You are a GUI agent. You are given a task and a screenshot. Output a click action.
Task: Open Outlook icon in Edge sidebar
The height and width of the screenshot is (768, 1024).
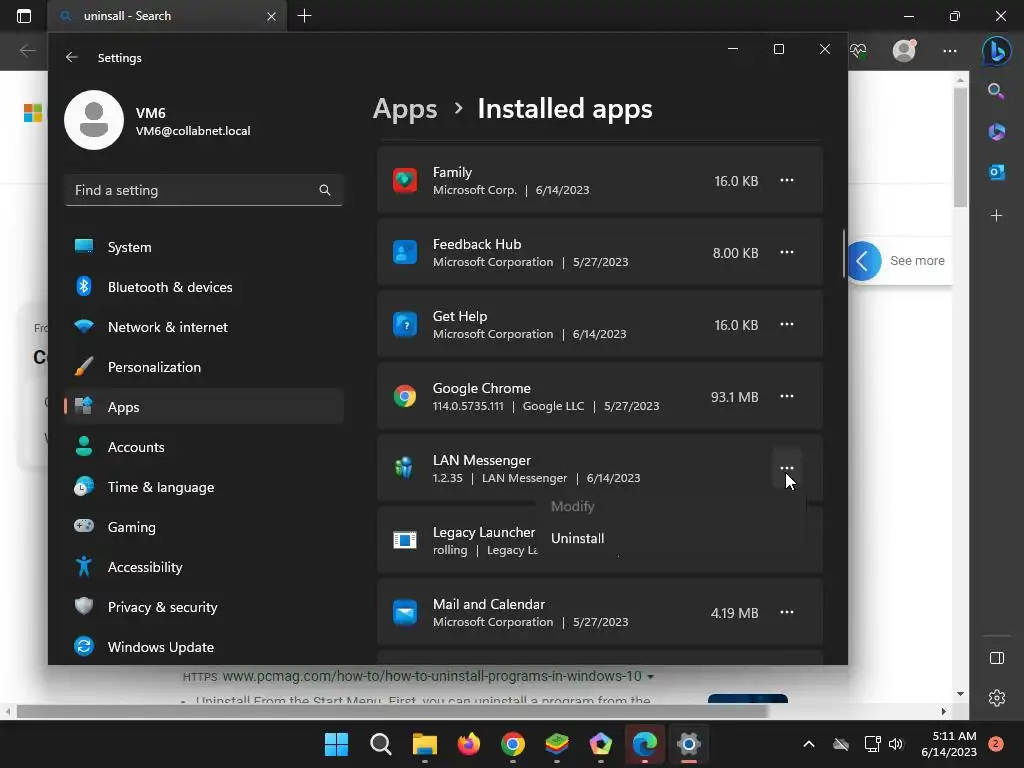click(x=997, y=172)
